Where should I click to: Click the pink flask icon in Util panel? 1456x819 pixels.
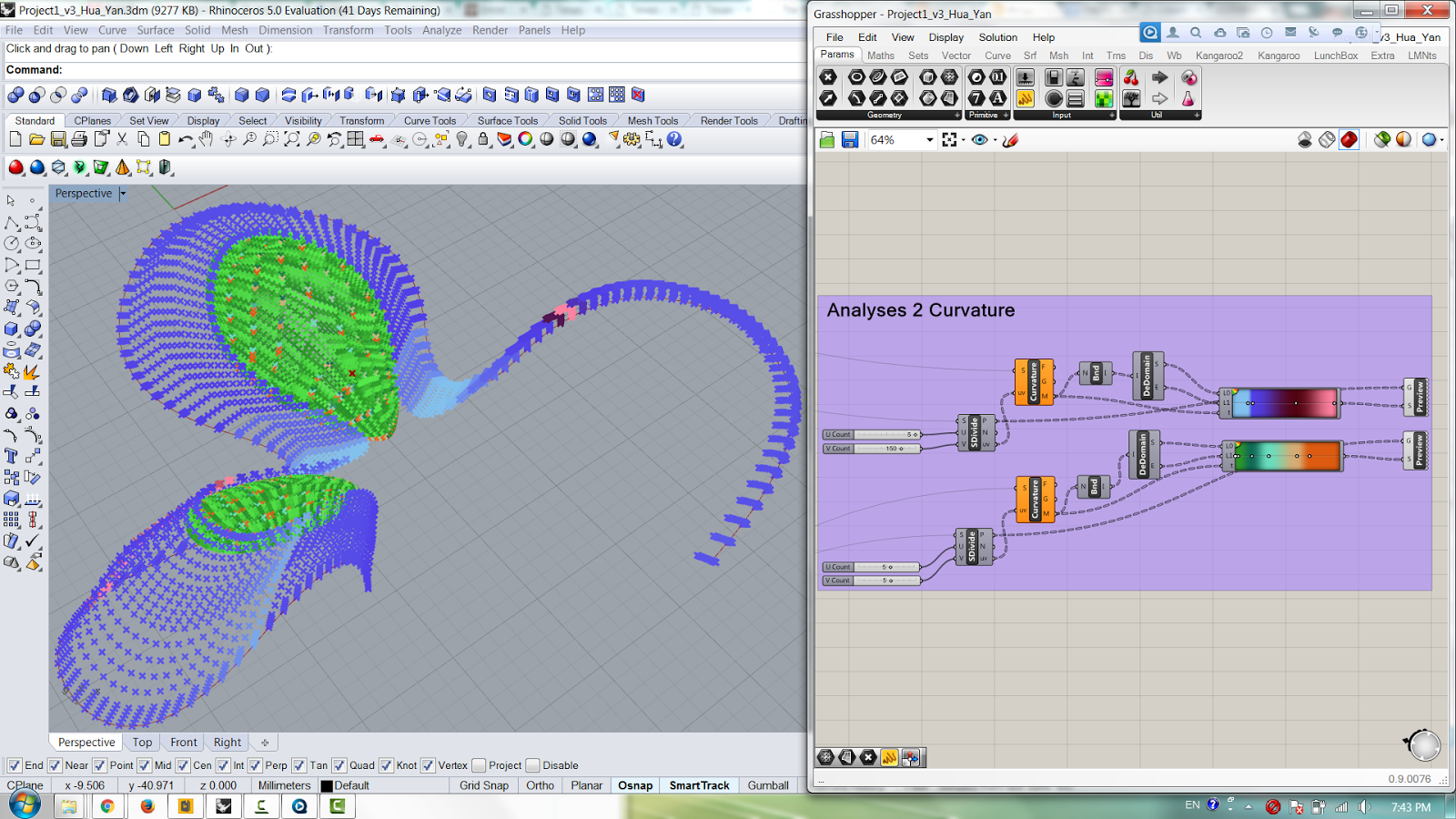(1188, 98)
